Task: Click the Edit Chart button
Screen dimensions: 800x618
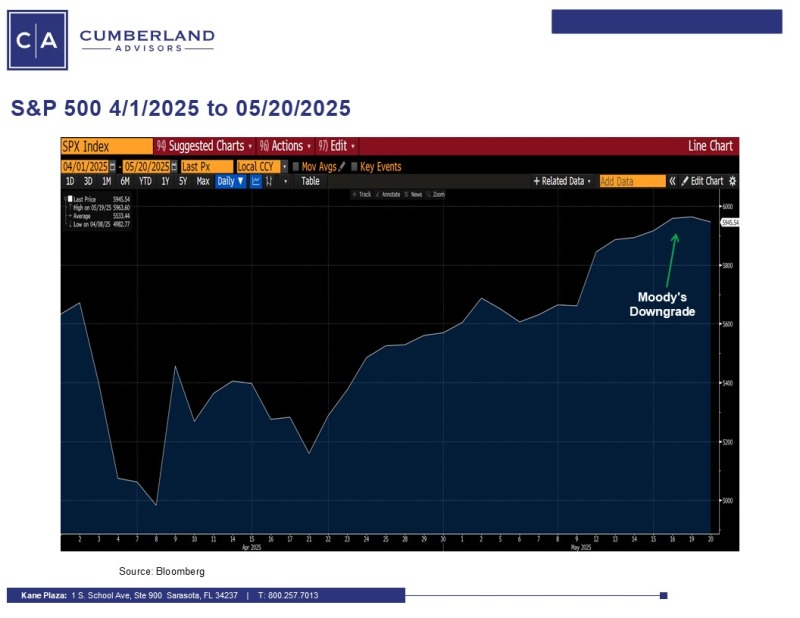Action: pyautogui.click(x=703, y=181)
